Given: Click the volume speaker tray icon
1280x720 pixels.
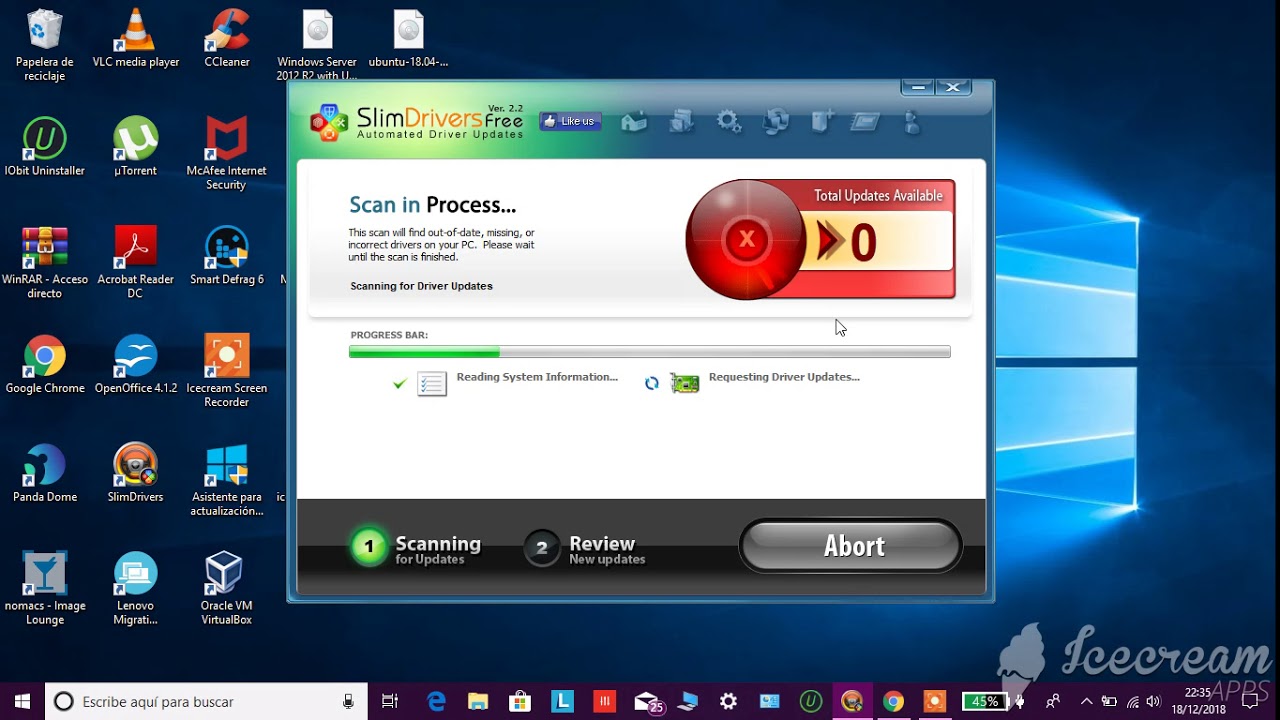Looking at the screenshot, I should (x=1153, y=701).
